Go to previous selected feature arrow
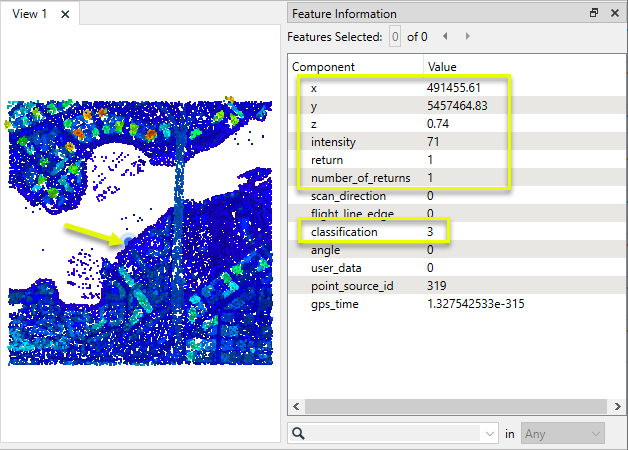Screen dimensions: 628x450 pyautogui.click(x=446, y=37)
